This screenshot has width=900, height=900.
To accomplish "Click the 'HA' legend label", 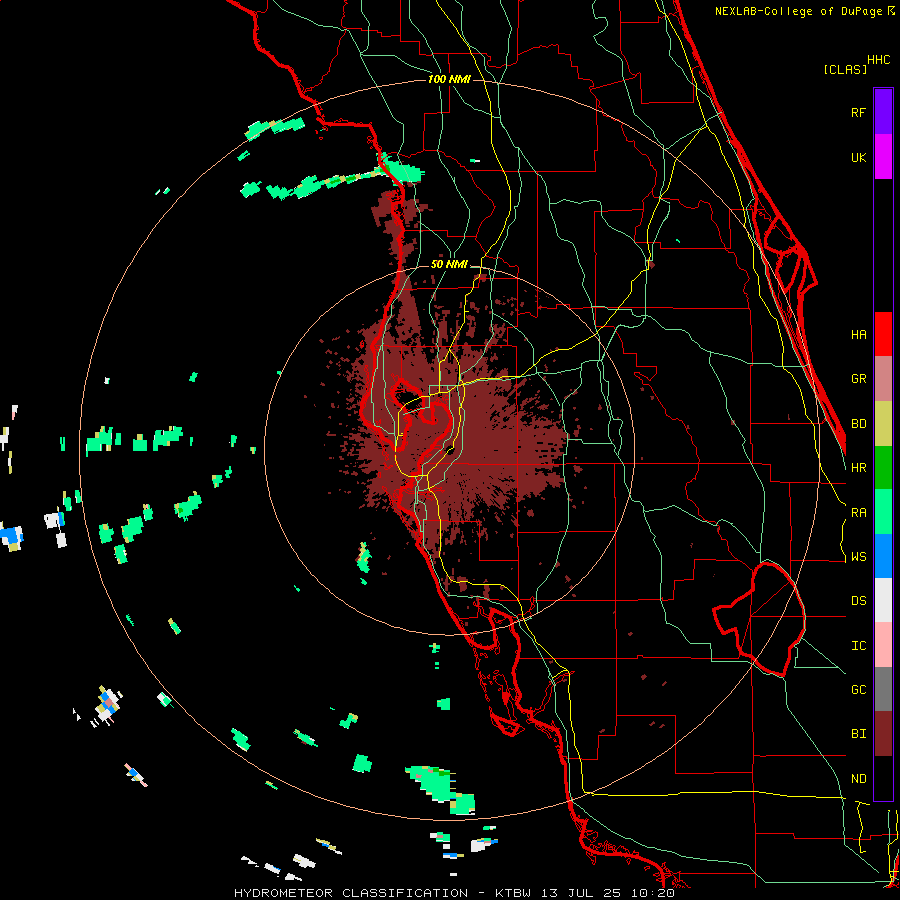I will click(x=858, y=334).
